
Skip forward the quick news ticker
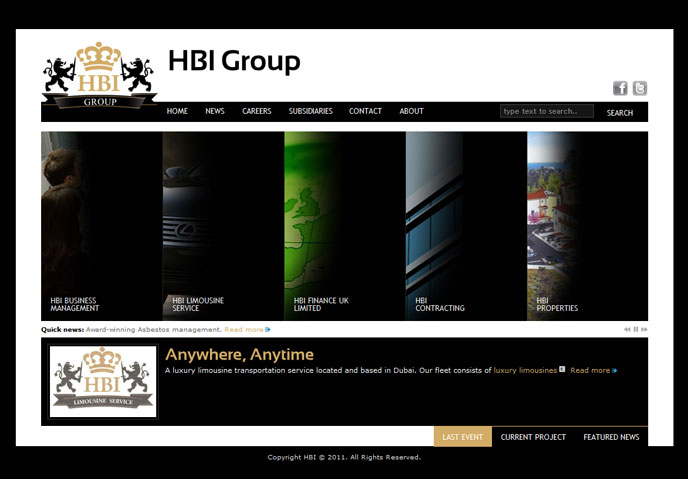pos(644,329)
